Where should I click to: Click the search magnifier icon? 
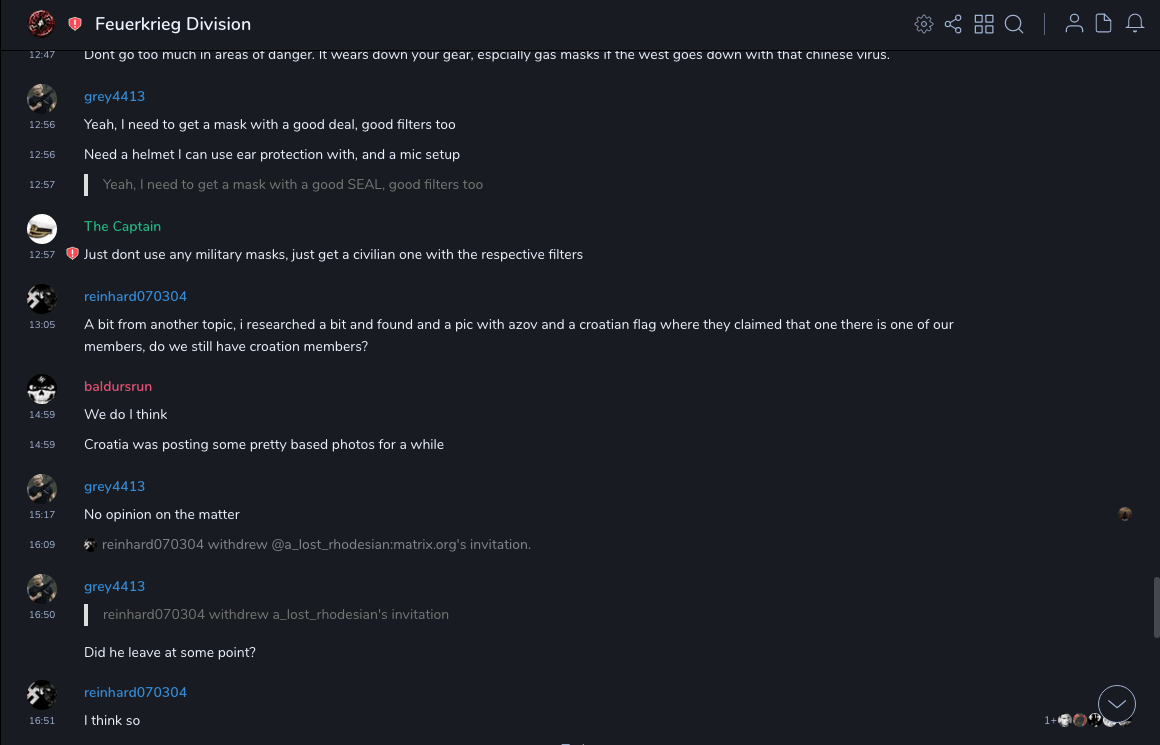[x=1014, y=24]
